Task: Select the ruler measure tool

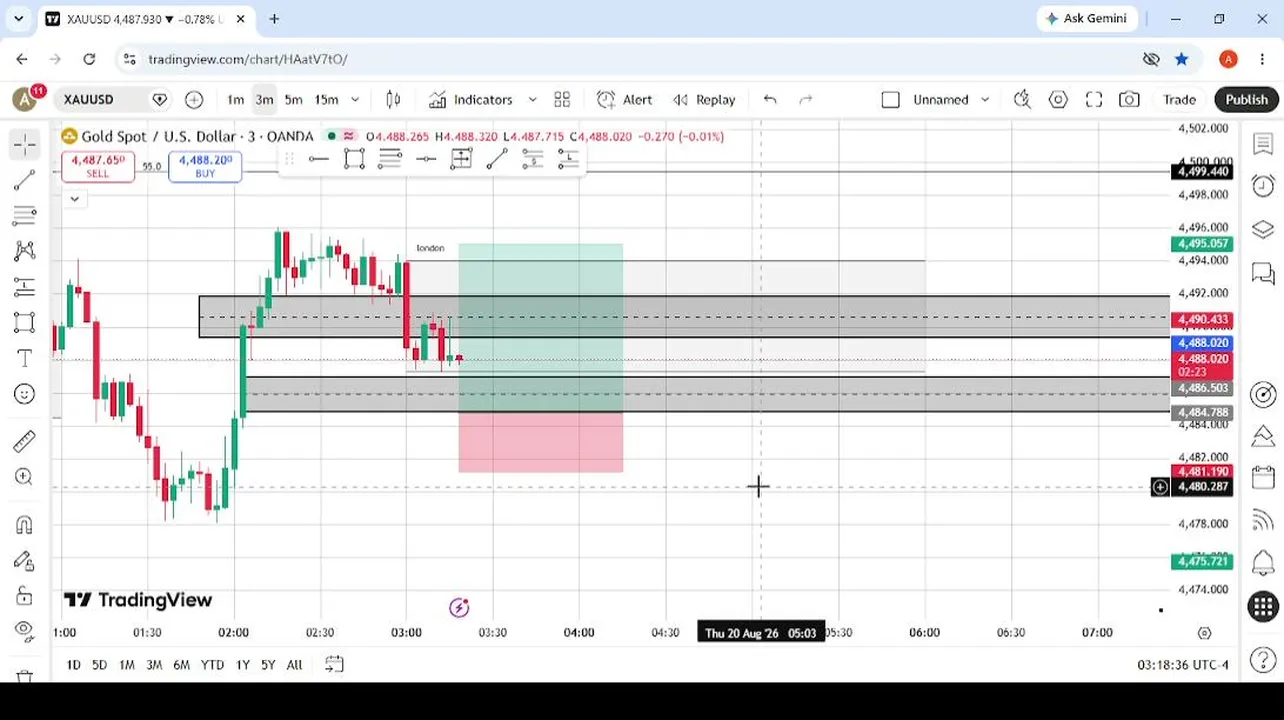Action: [25, 441]
